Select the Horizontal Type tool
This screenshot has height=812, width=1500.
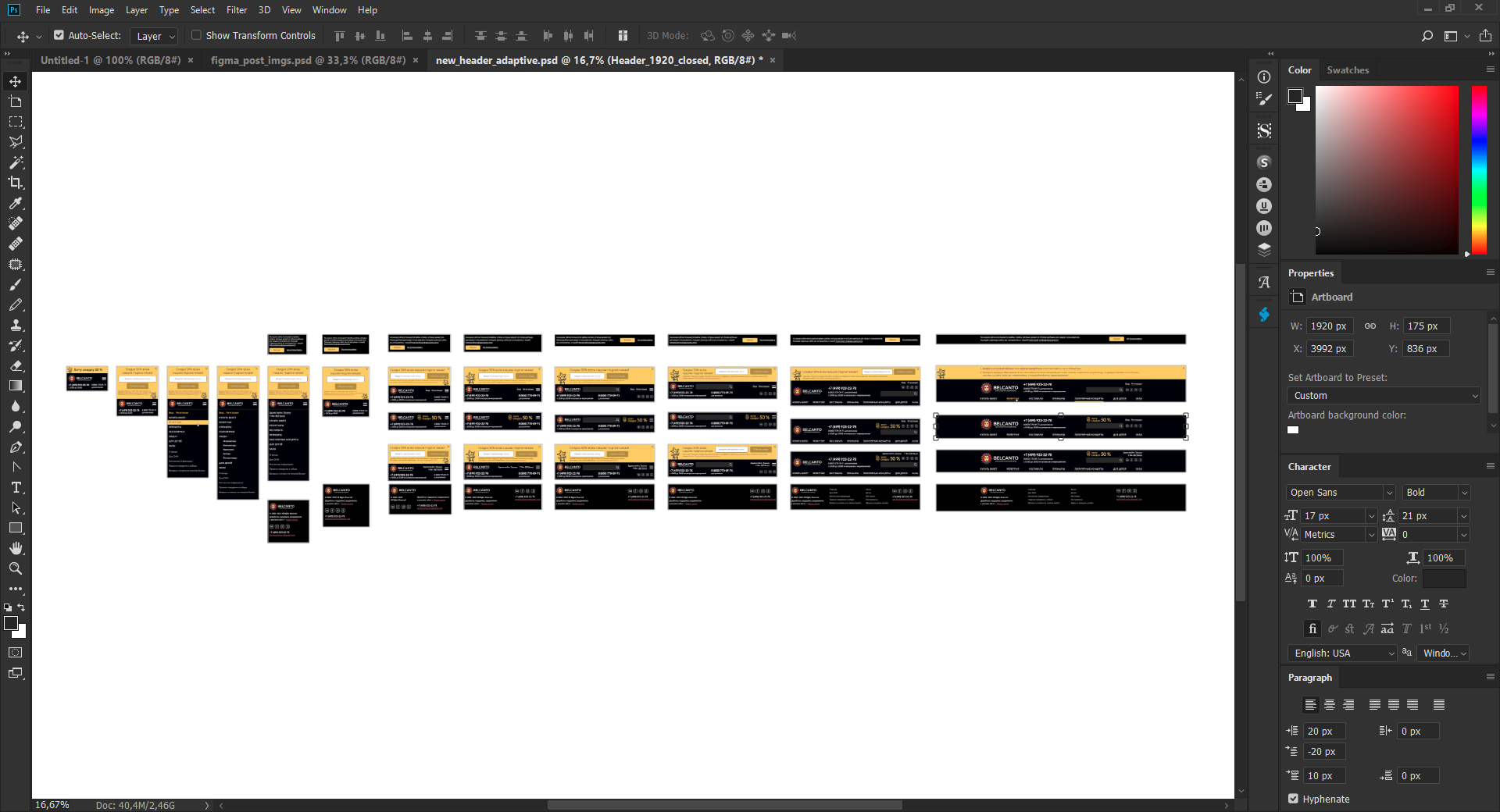pyautogui.click(x=16, y=487)
